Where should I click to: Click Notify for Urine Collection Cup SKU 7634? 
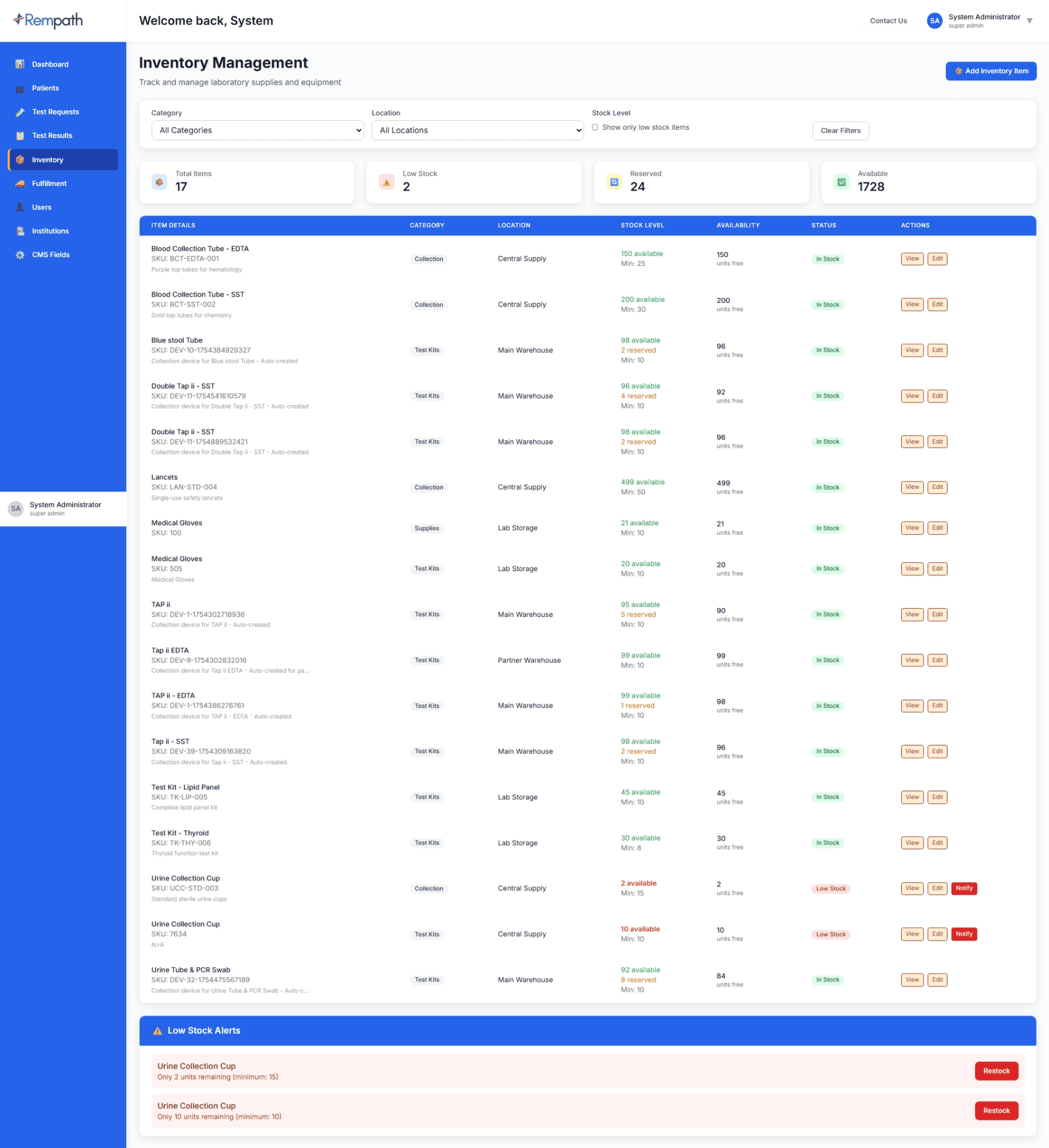tap(963, 934)
